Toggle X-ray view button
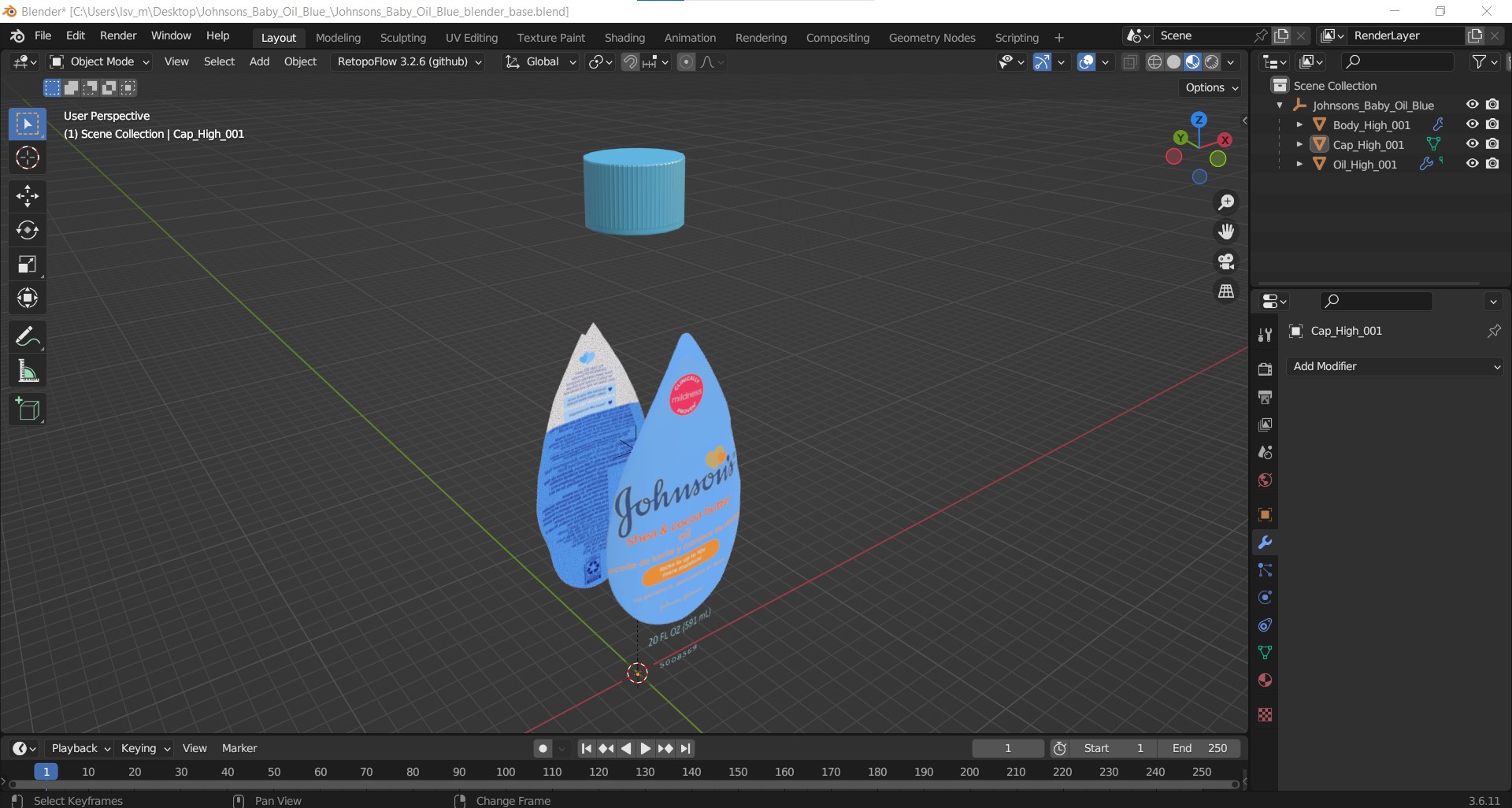The width and height of the screenshot is (1512, 808). [1130, 62]
